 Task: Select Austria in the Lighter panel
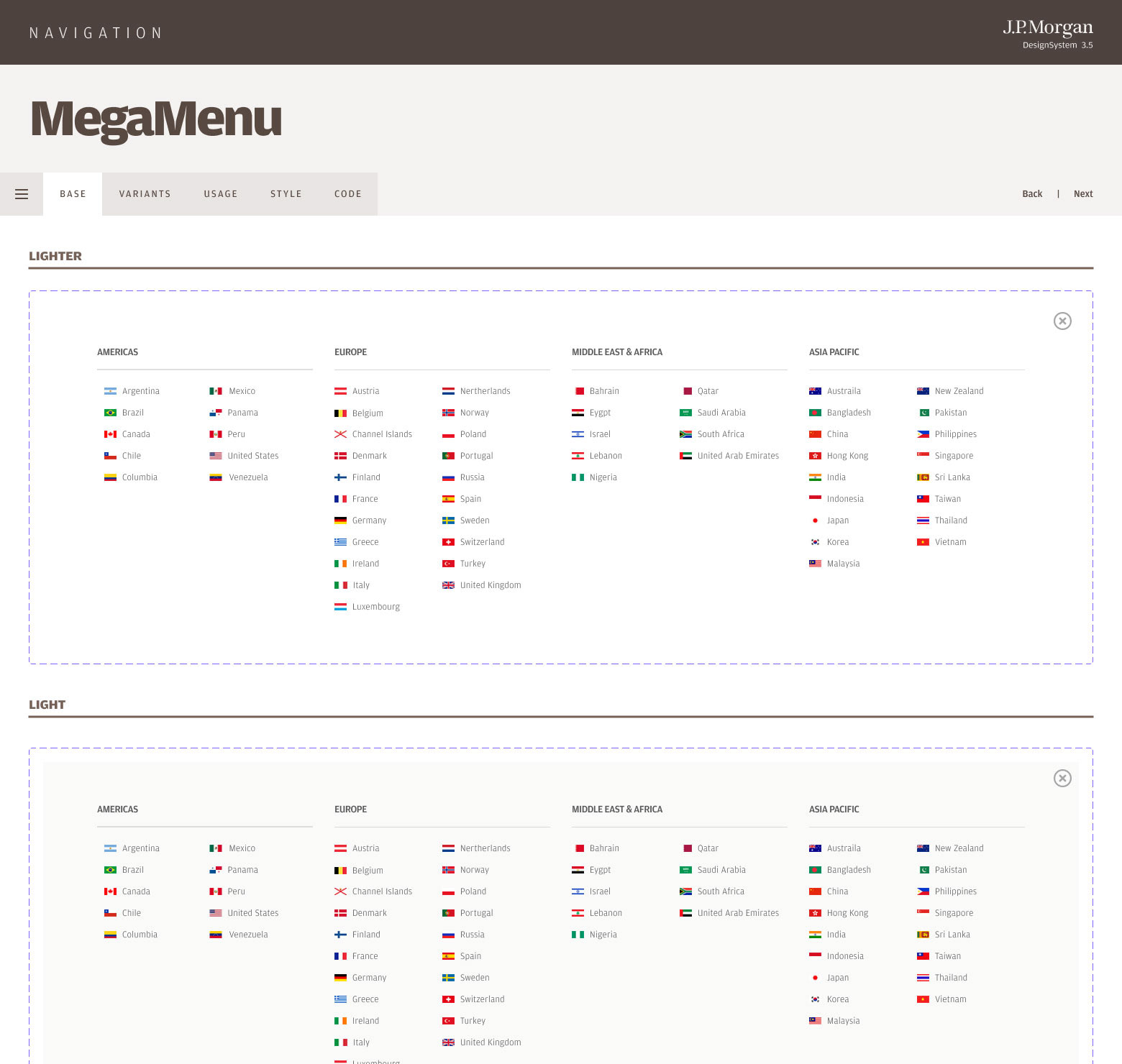[x=365, y=391]
